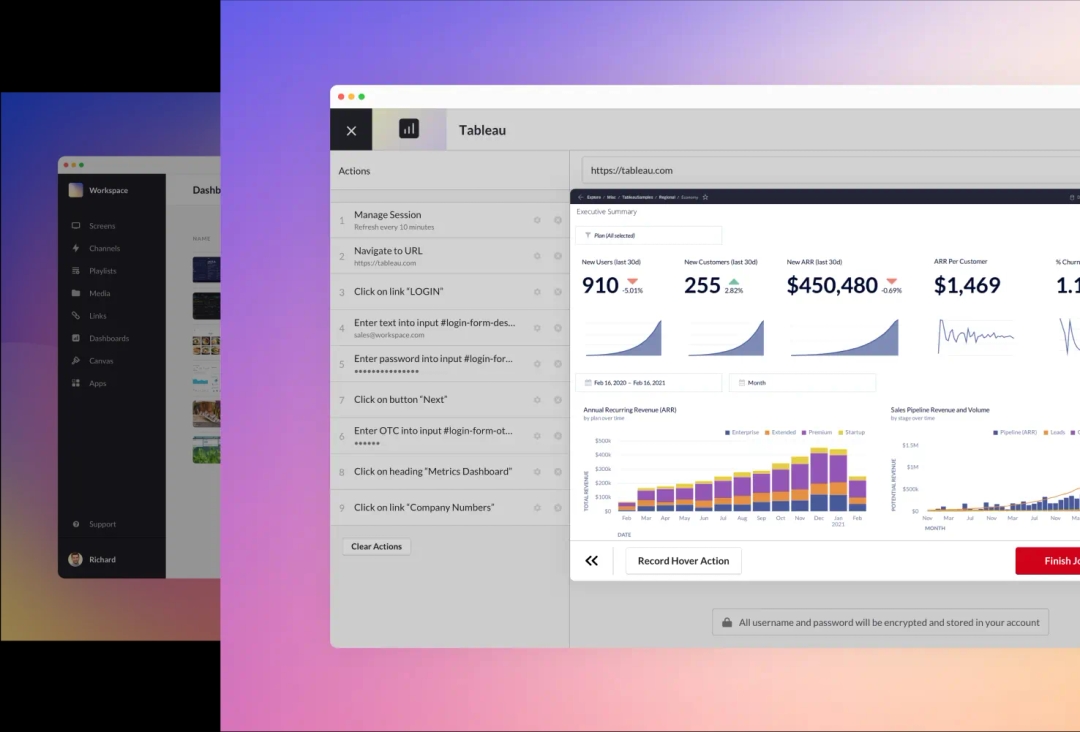Click the Tableau bar chart app icon

pyautogui.click(x=409, y=129)
